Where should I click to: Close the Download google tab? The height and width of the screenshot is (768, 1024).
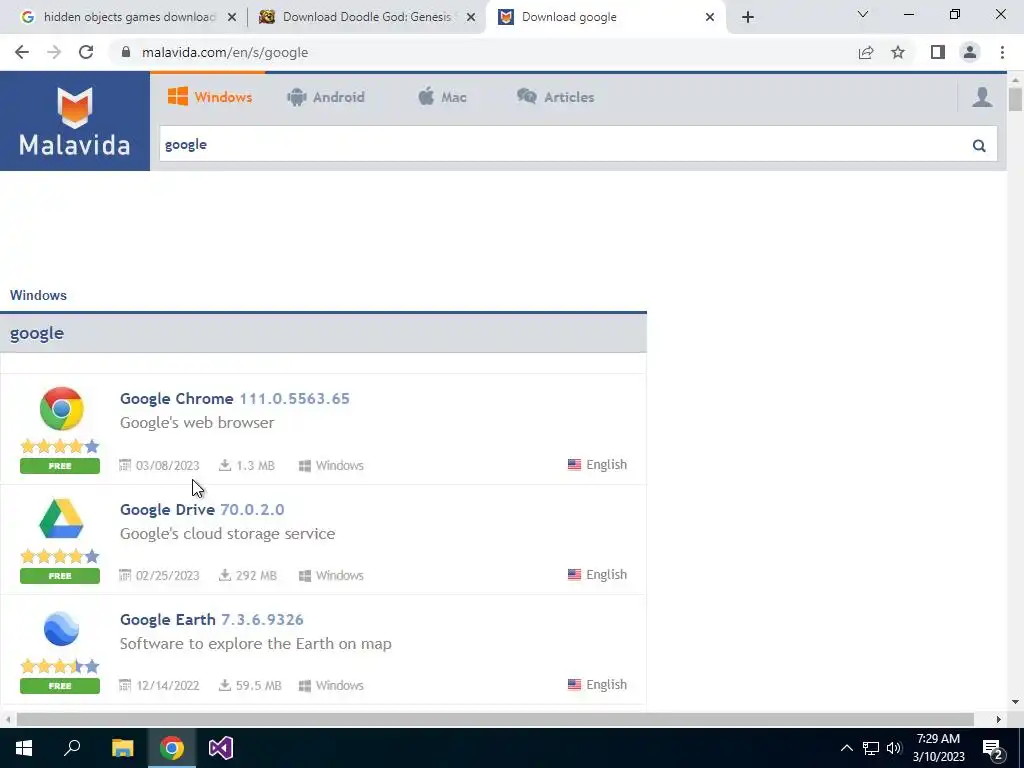coord(710,18)
